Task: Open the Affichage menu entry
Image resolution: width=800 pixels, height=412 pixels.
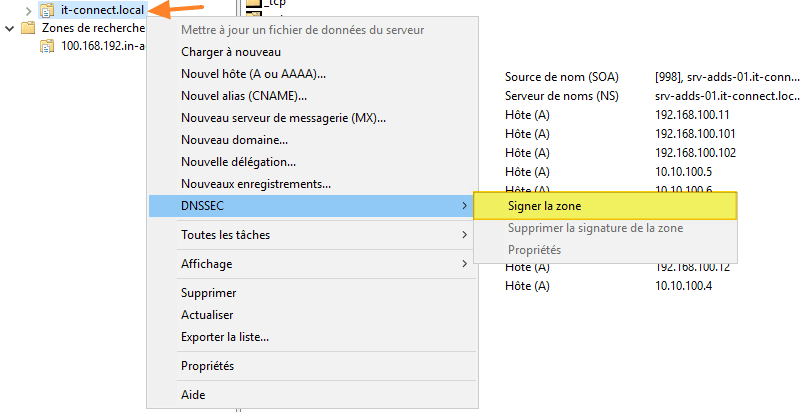Action: (311, 264)
